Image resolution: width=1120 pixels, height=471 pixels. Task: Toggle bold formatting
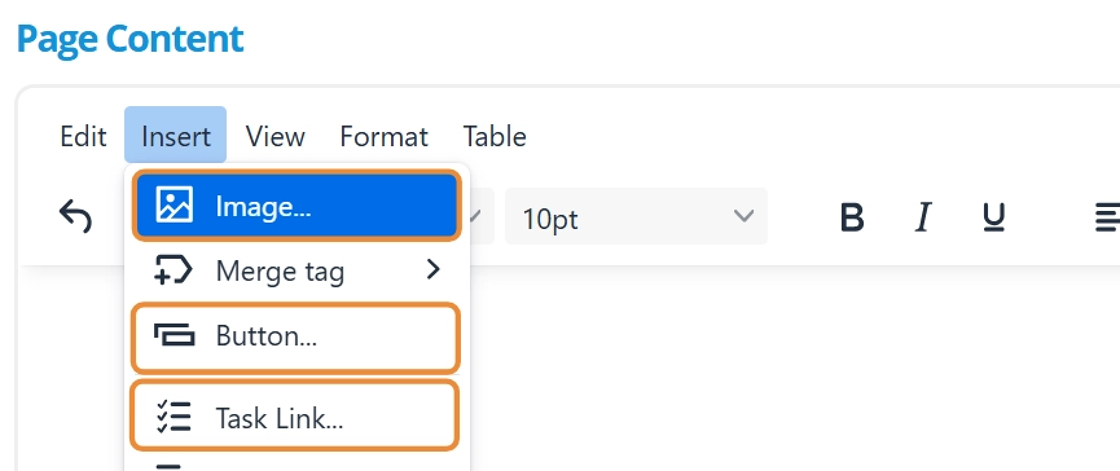click(x=851, y=217)
